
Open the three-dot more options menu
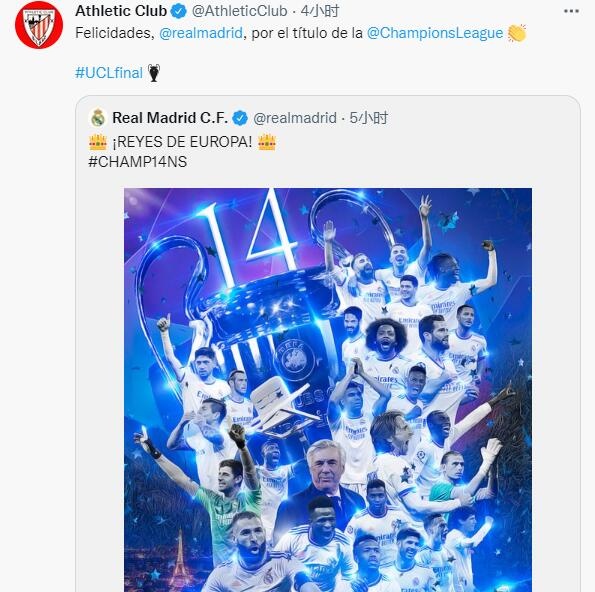(571, 11)
